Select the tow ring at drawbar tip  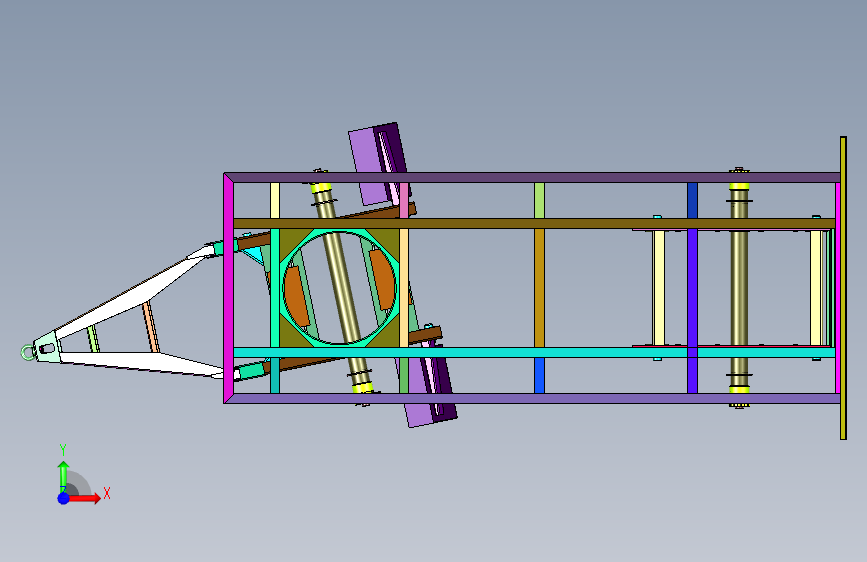pos(27,352)
